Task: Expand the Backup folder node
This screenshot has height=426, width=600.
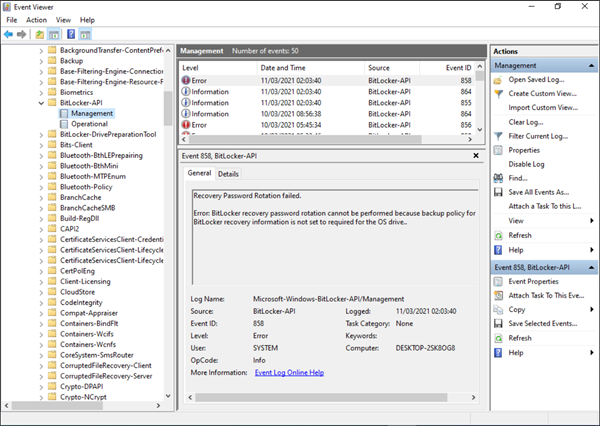Action: click(x=41, y=60)
